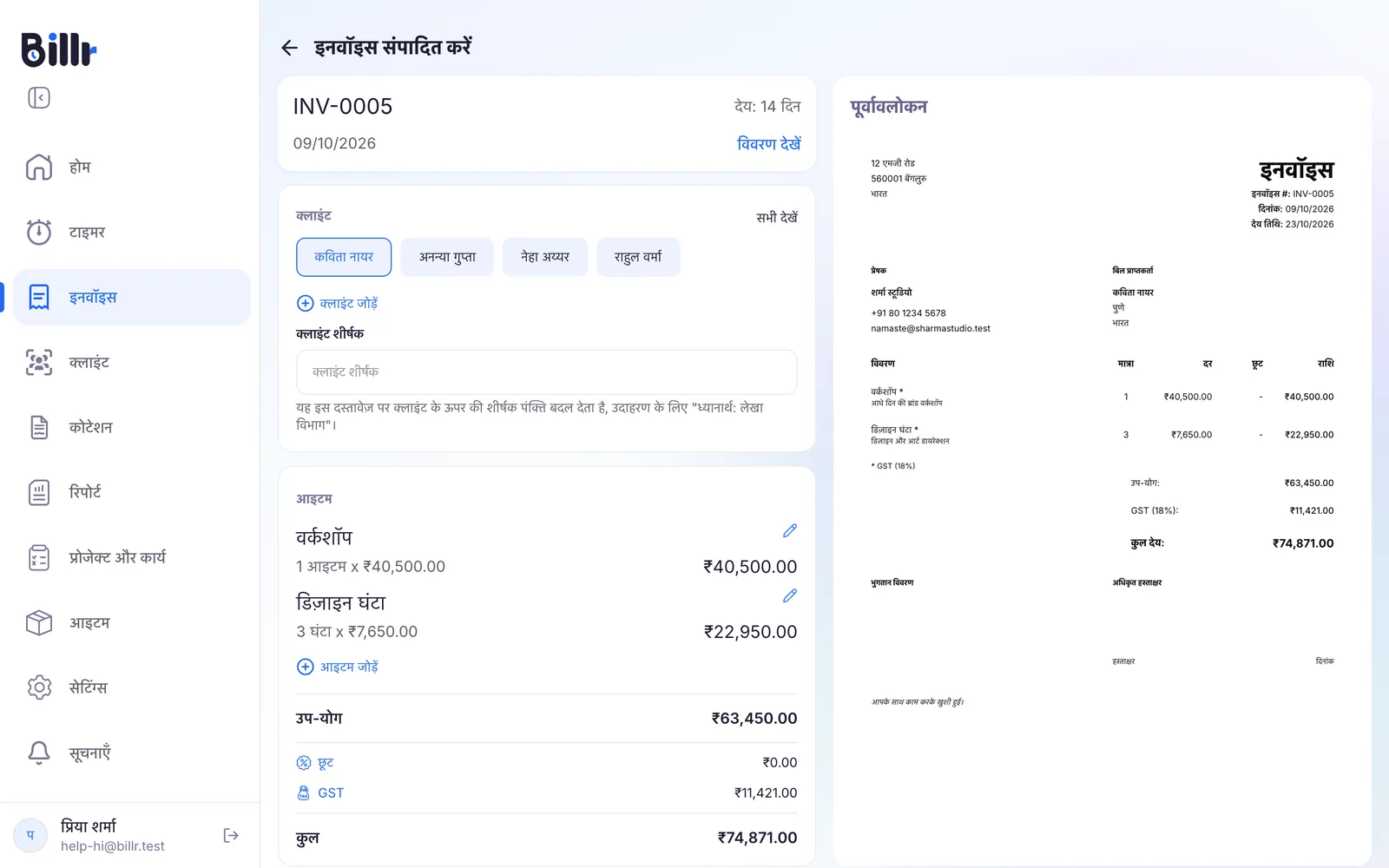The image size is (1389, 868).
Task: Click आइटम जोड़ें to add an item
Action: [x=338, y=667]
